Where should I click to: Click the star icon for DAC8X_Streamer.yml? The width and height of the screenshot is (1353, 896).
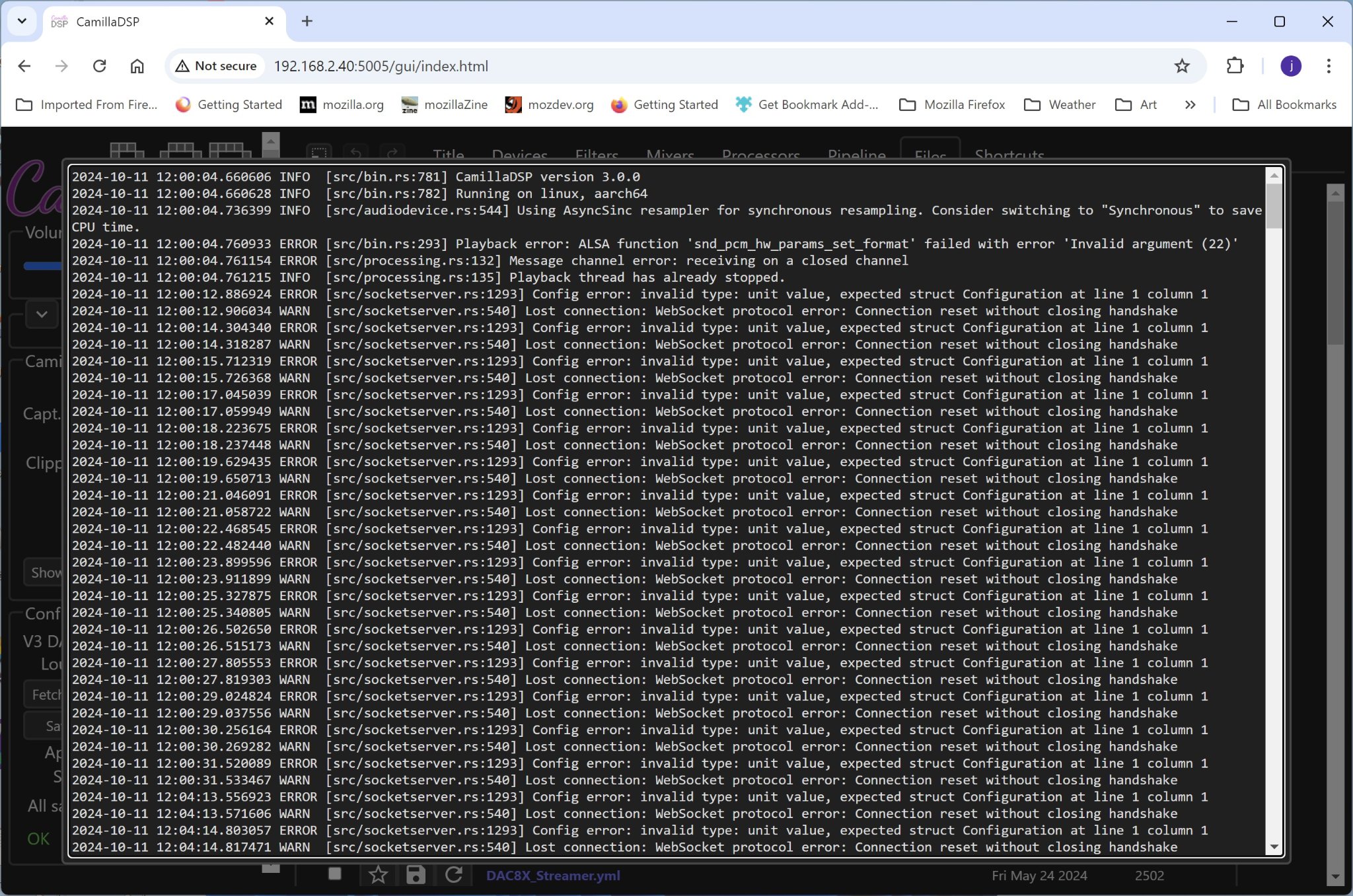(378, 875)
